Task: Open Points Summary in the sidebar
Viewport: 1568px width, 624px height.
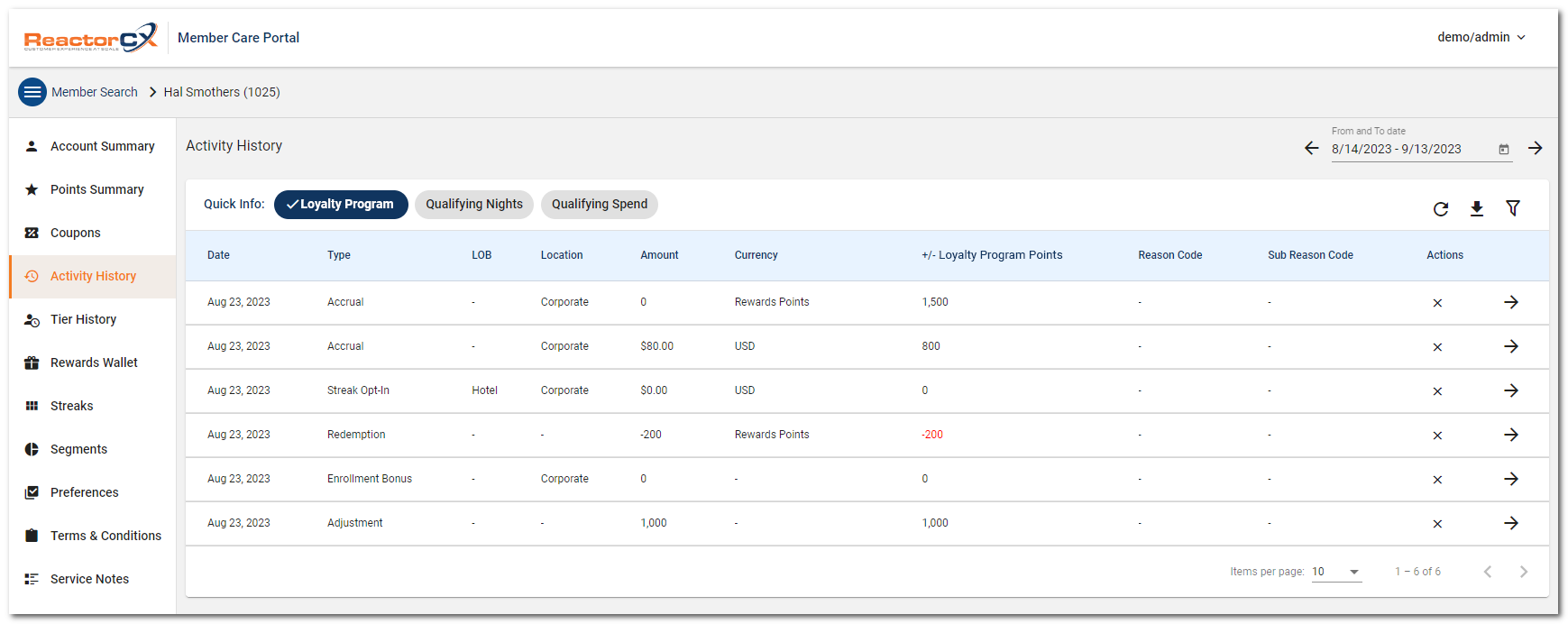Action: (x=96, y=189)
